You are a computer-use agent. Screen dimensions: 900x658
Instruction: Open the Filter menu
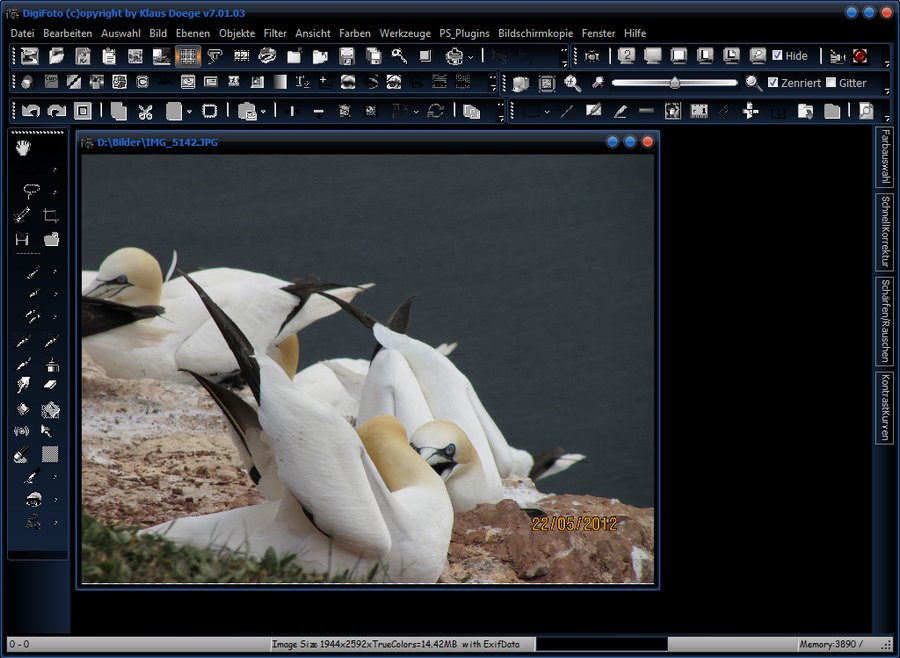[275, 33]
